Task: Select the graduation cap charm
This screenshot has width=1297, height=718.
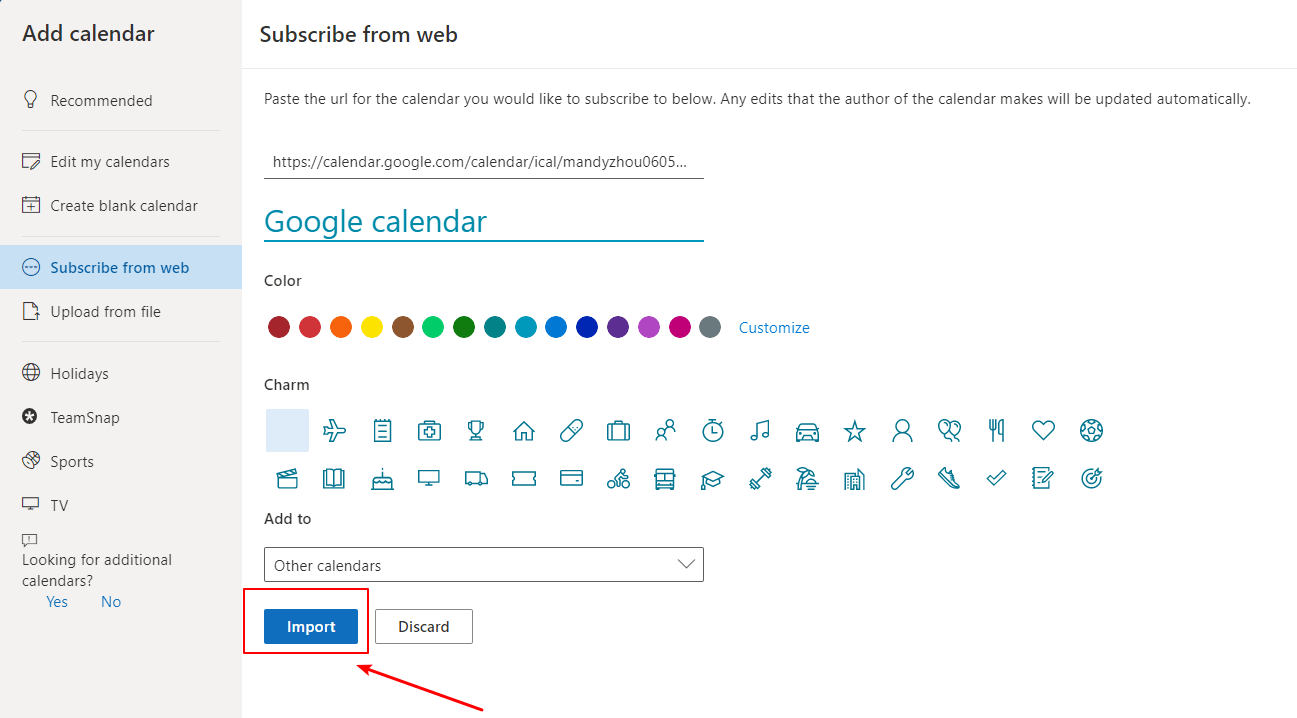Action: [712, 479]
